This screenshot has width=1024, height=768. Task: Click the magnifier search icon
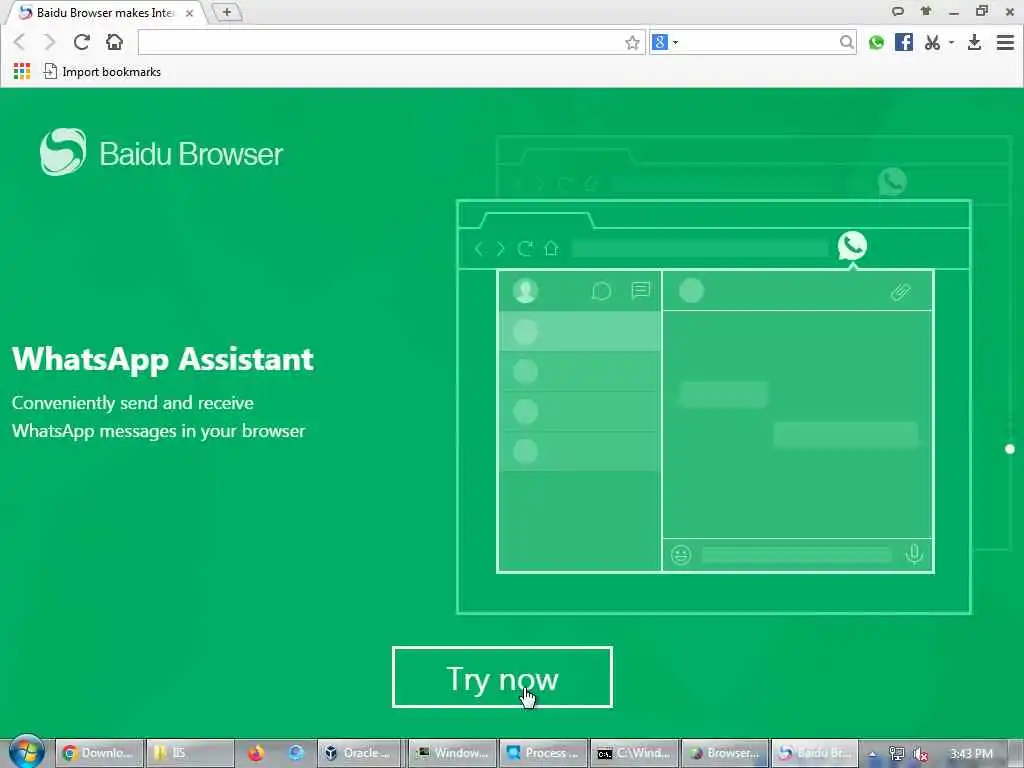(846, 42)
